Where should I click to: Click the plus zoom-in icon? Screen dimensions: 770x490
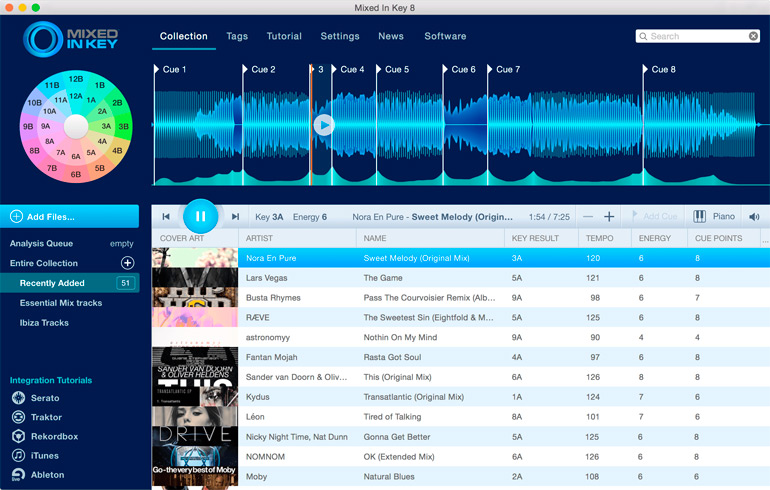(x=609, y=217)
